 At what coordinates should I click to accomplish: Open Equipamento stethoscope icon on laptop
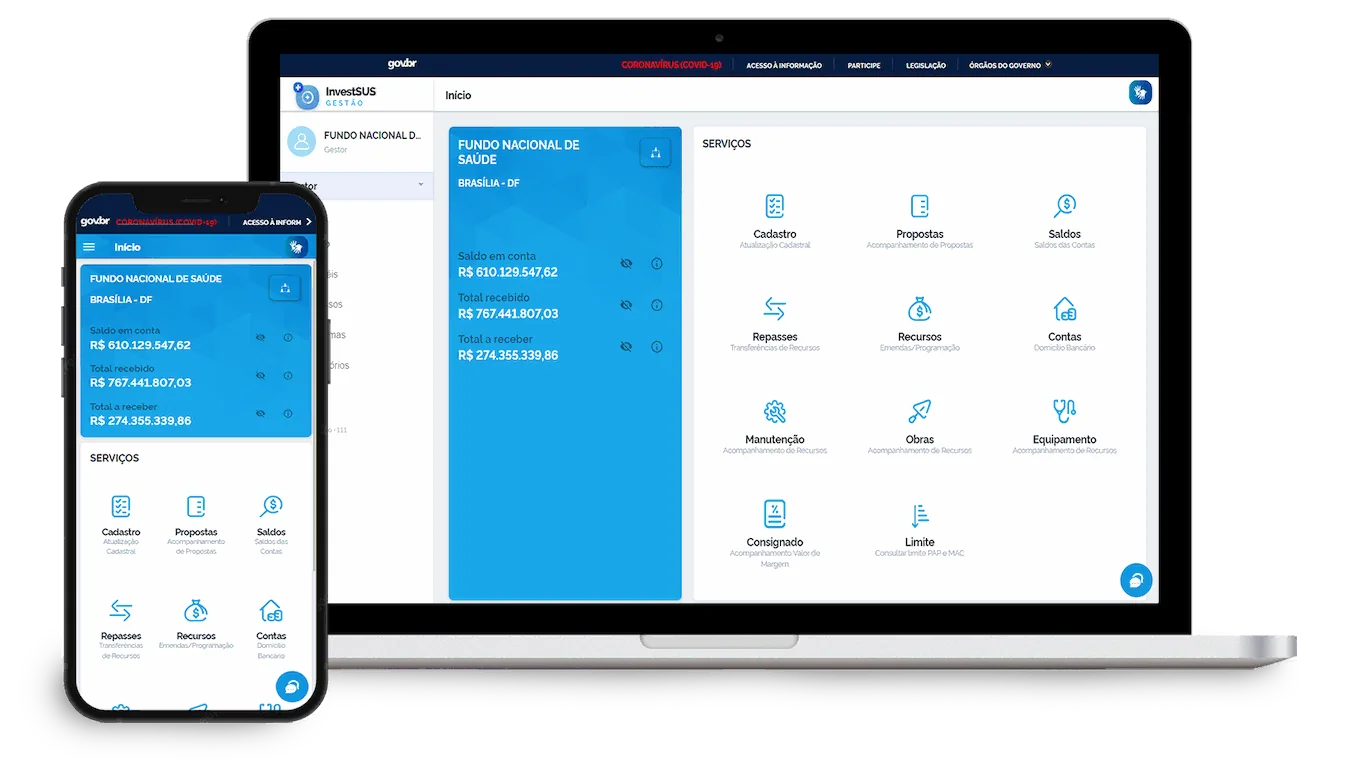(1064, 412)
